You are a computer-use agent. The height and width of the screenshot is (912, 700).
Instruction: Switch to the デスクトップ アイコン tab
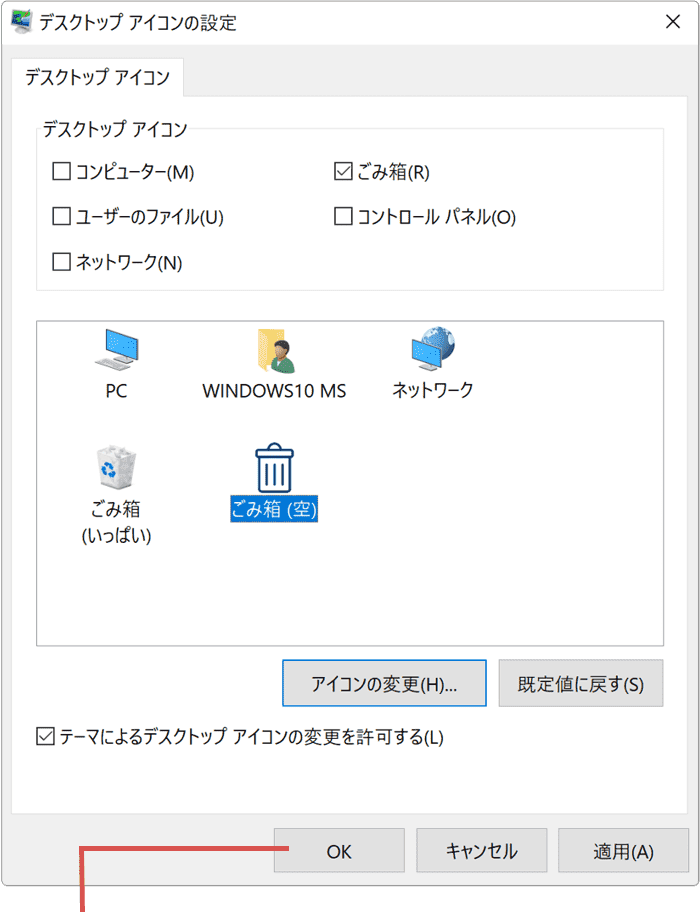coord(97,77)
